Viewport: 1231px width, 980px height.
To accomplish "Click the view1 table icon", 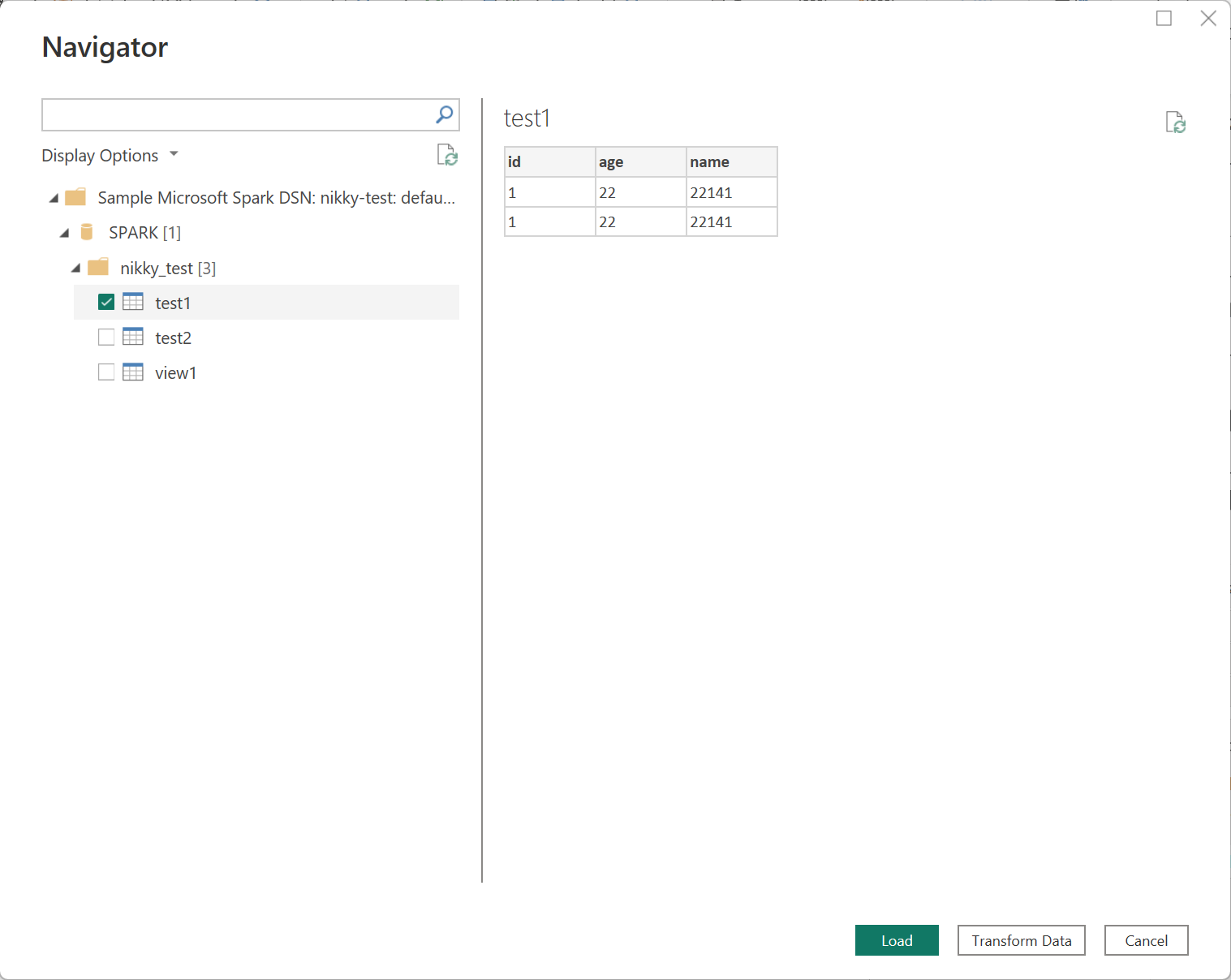I will pos(133,372).
